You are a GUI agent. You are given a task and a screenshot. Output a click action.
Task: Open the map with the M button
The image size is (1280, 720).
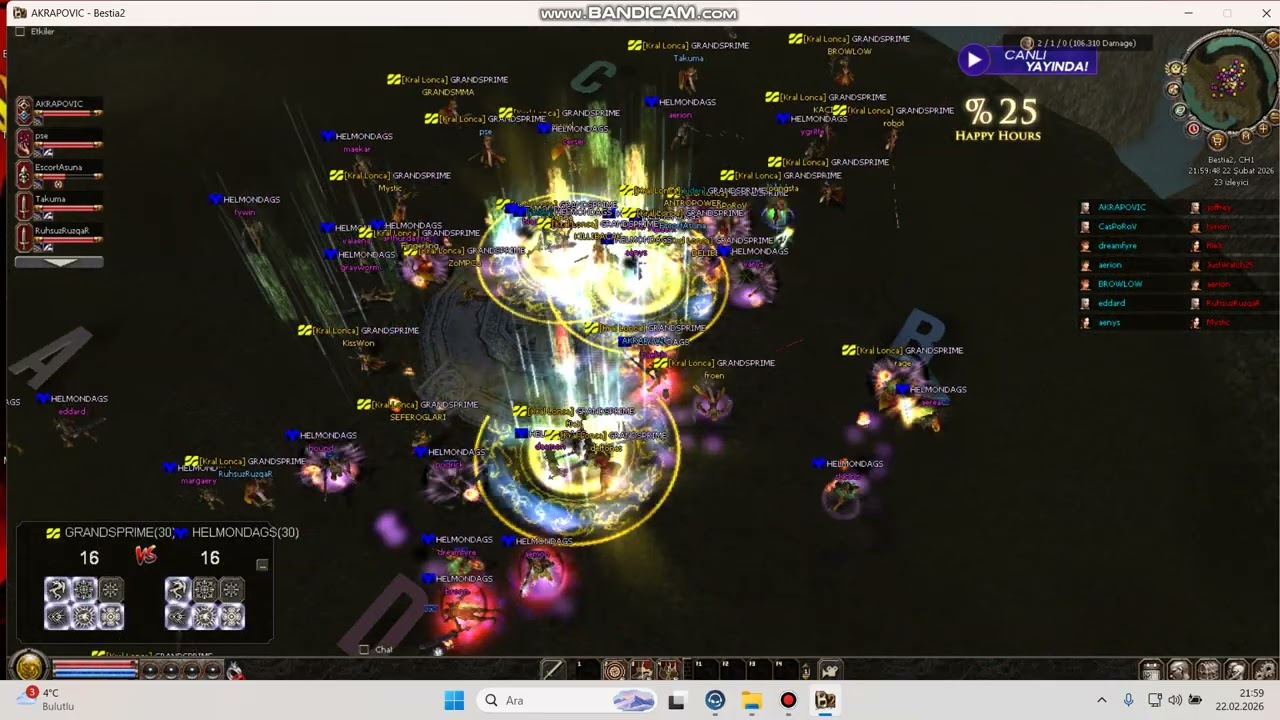pos(1246,136)
